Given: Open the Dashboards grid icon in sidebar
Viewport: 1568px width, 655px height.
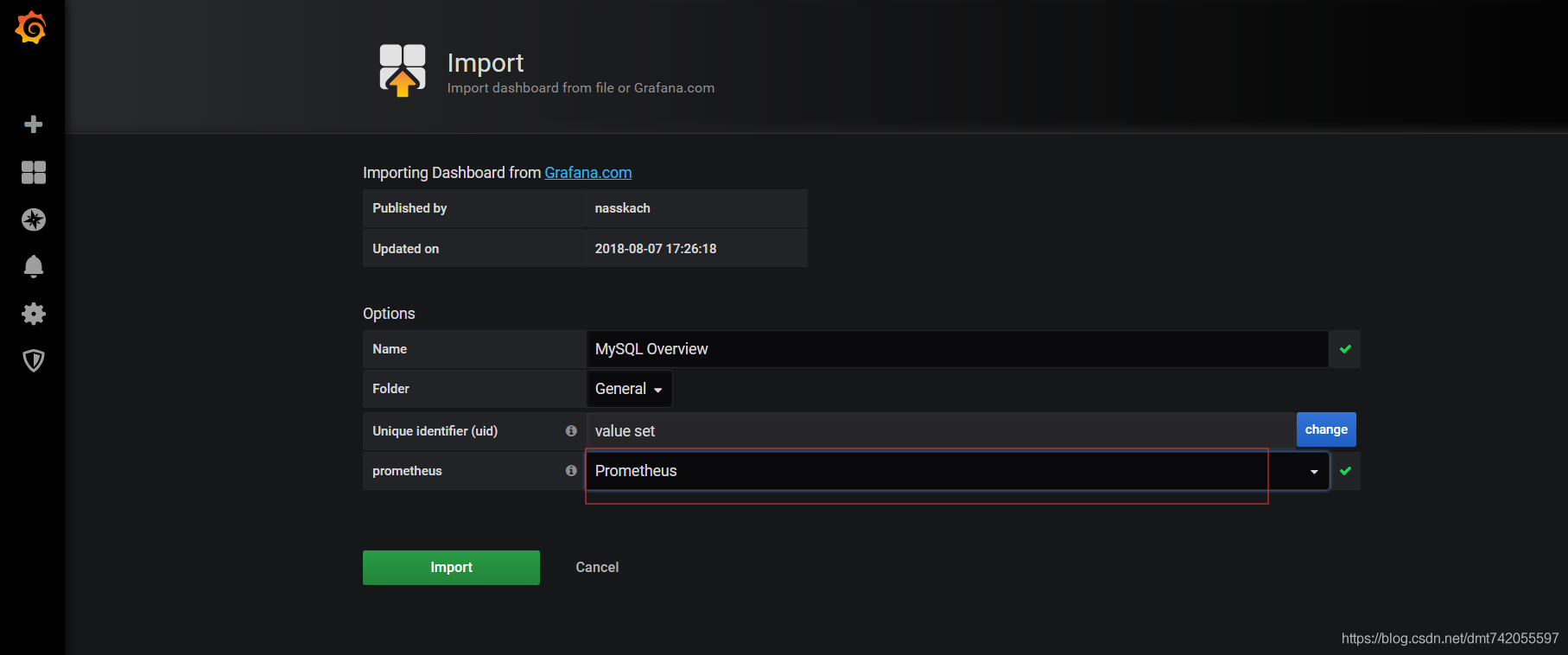Looking at the screenshot, I should [x=33, y=173].
